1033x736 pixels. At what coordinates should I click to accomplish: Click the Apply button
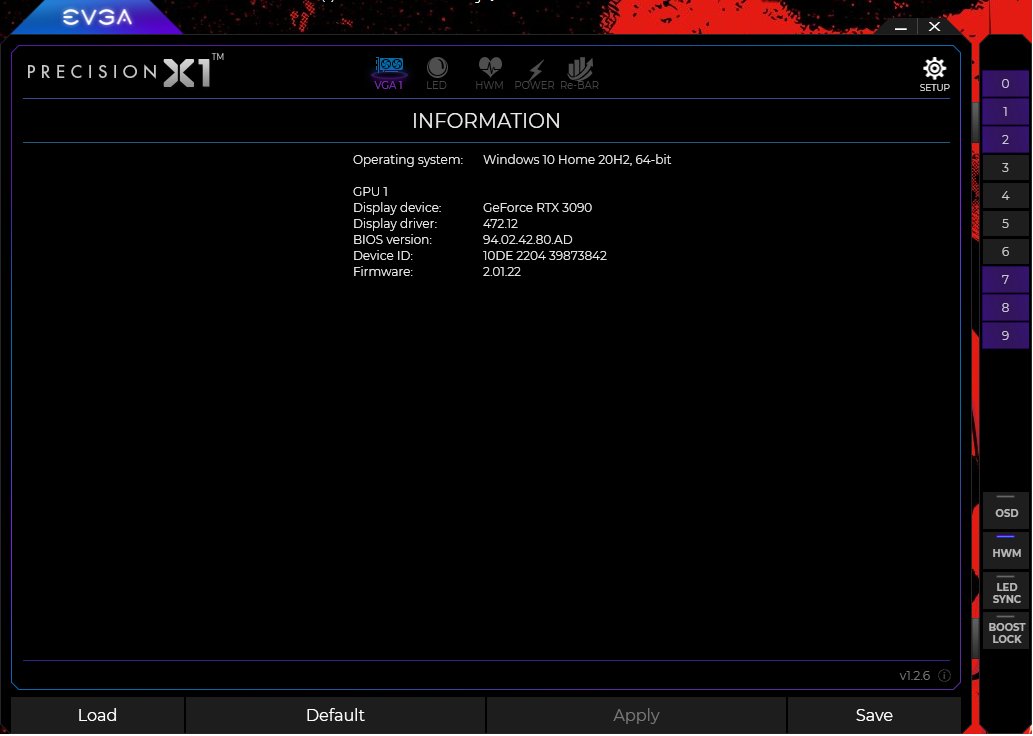coord(636,715)
